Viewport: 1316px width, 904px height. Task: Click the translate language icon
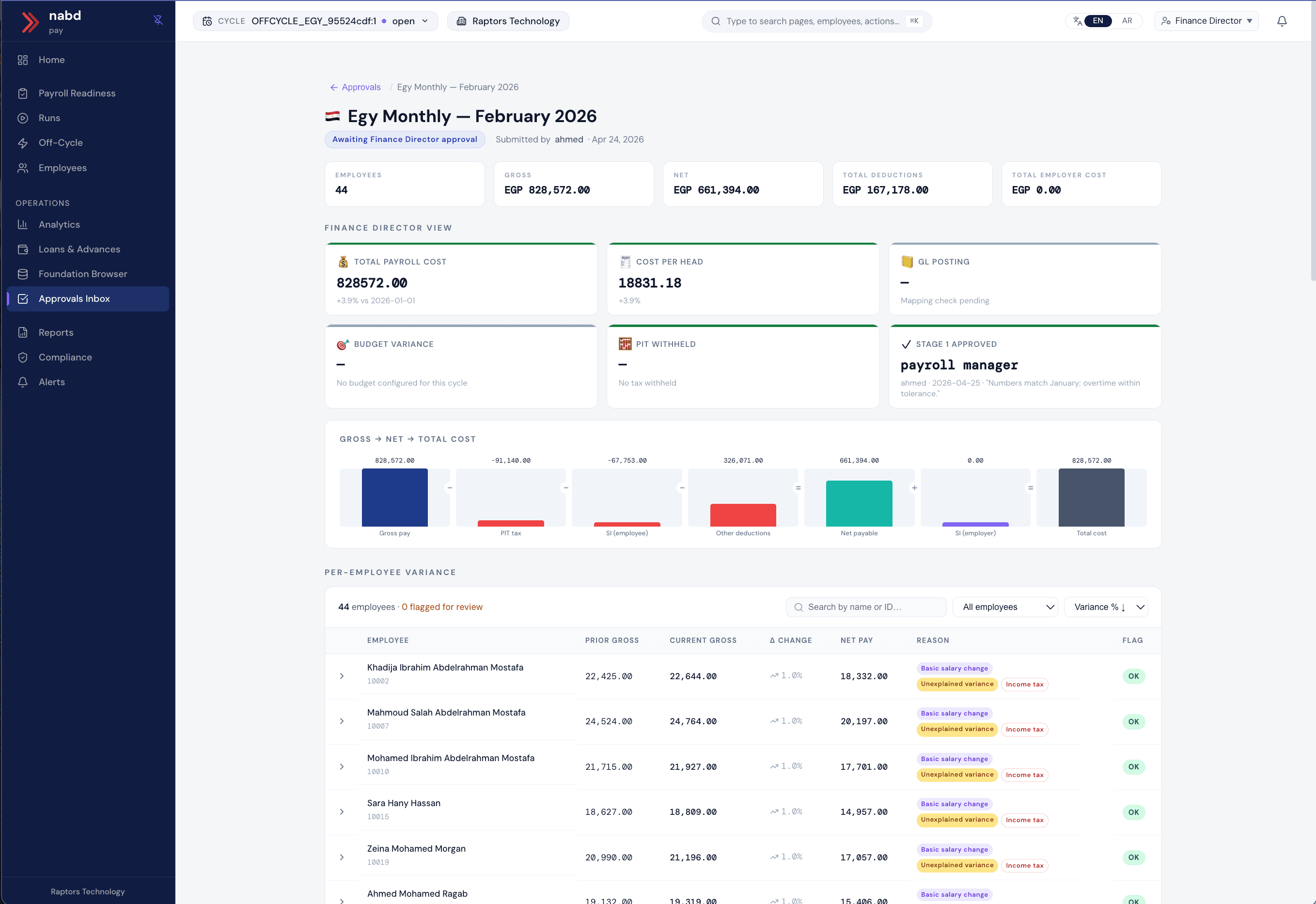[1077, 21]
